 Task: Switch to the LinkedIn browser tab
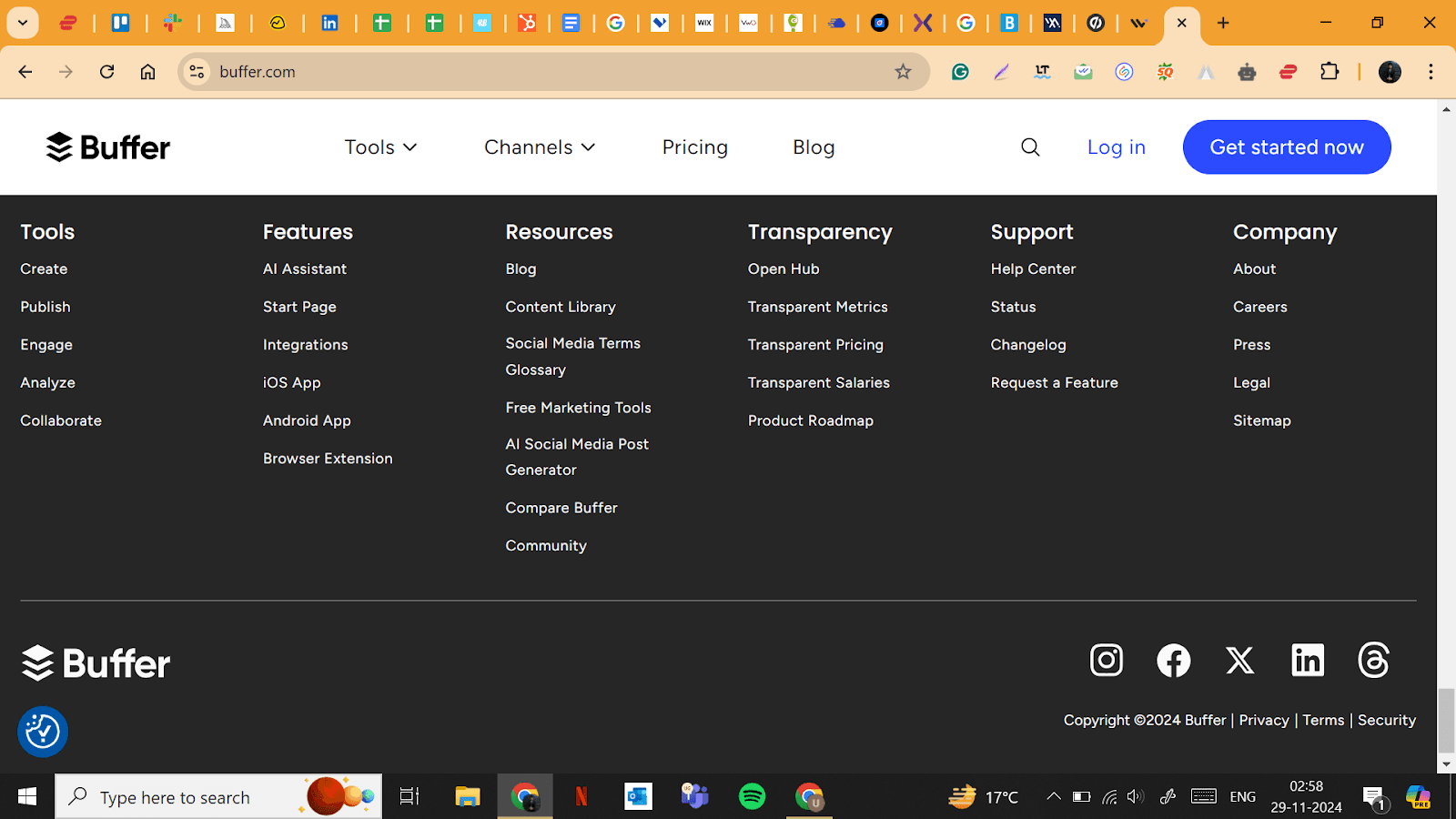pyautogui.click(x=329, y=23)
